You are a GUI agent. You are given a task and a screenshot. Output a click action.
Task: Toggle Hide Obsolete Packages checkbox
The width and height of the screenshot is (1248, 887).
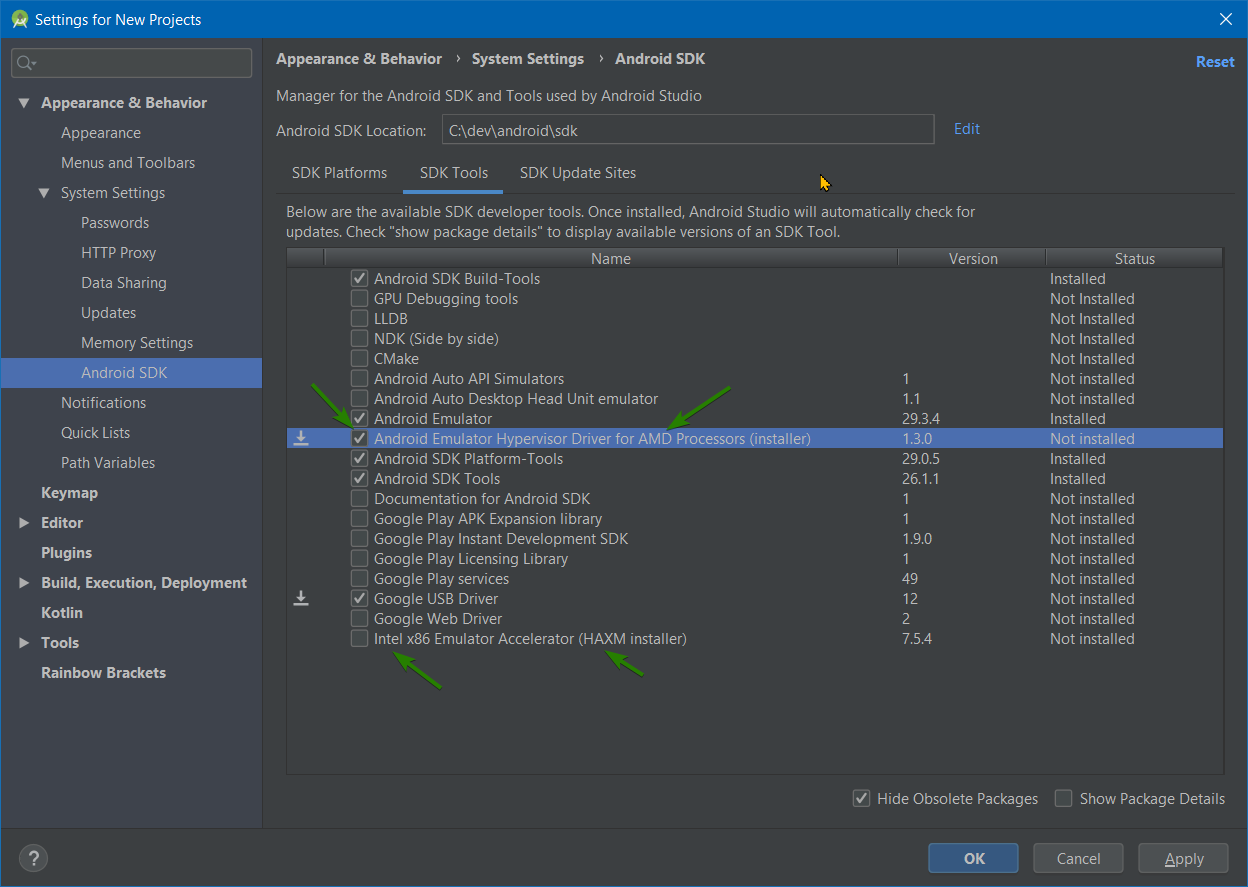click(x=861, y=798)
